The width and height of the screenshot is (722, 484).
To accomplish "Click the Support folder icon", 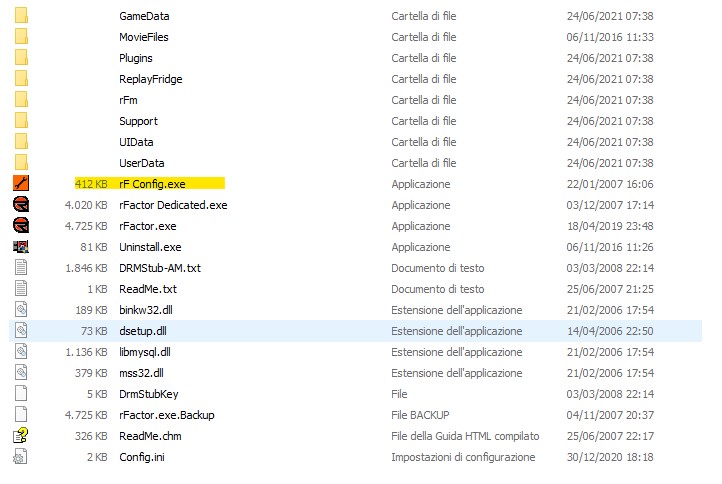I will (21, 121).
